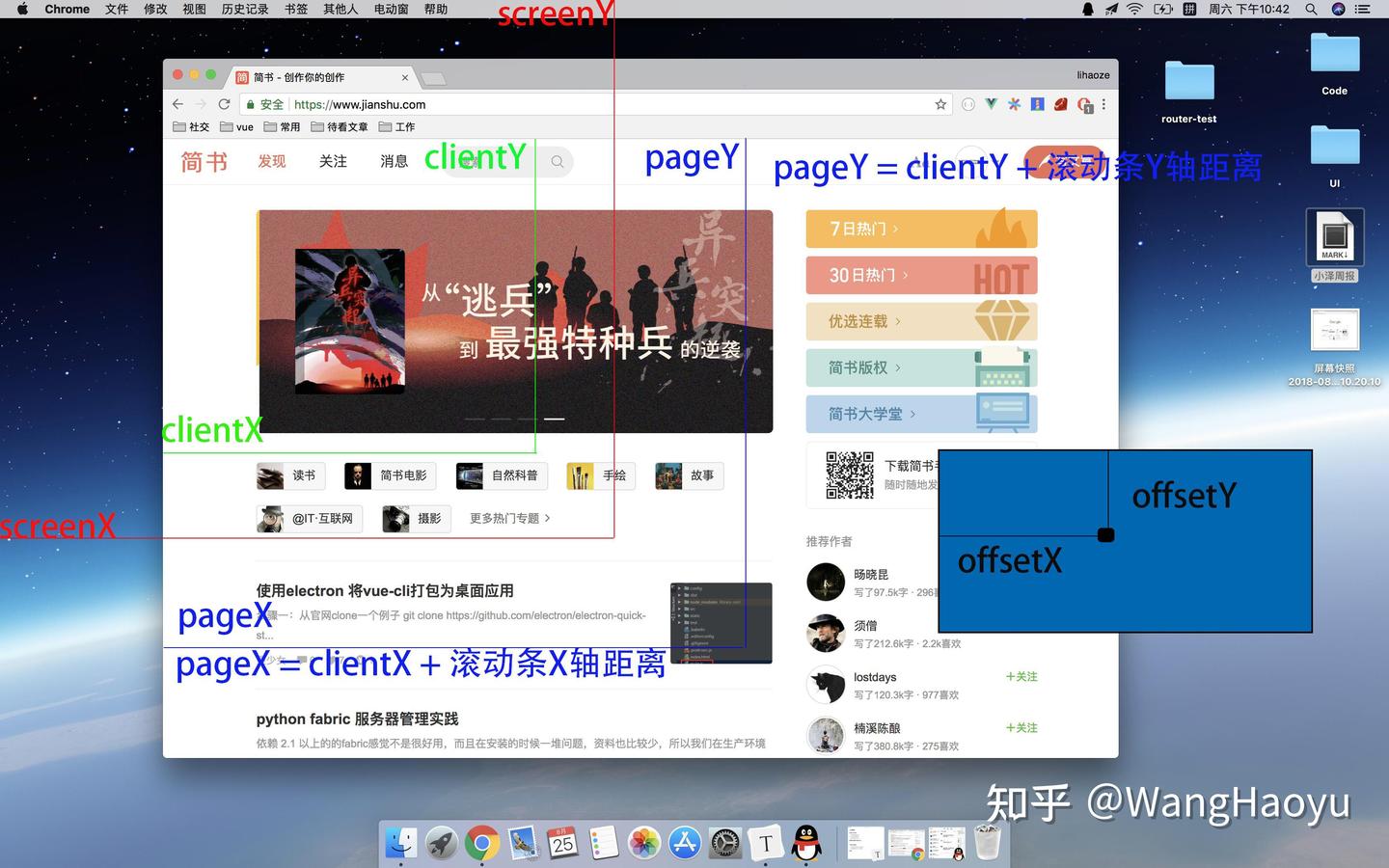The width and height of the screenshot is (1389, 868).
Task: Bookmark this page using the star icon
Action: (x=940, y=103)
